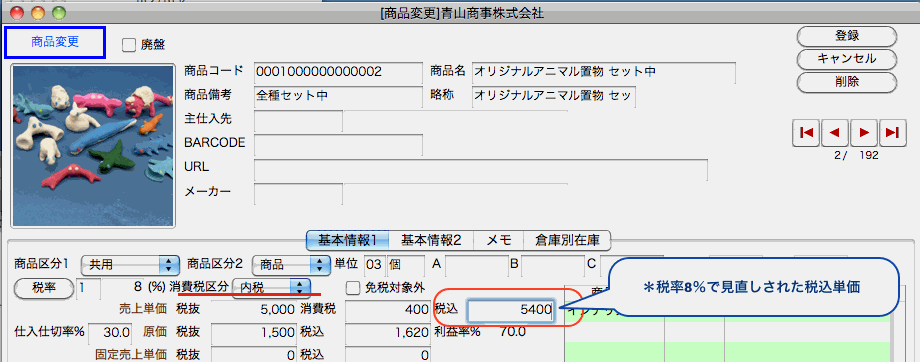The height and width of the screenshot is (362, 920).
Task: Click the product photo thumbnail
Action: click(93, 146)
